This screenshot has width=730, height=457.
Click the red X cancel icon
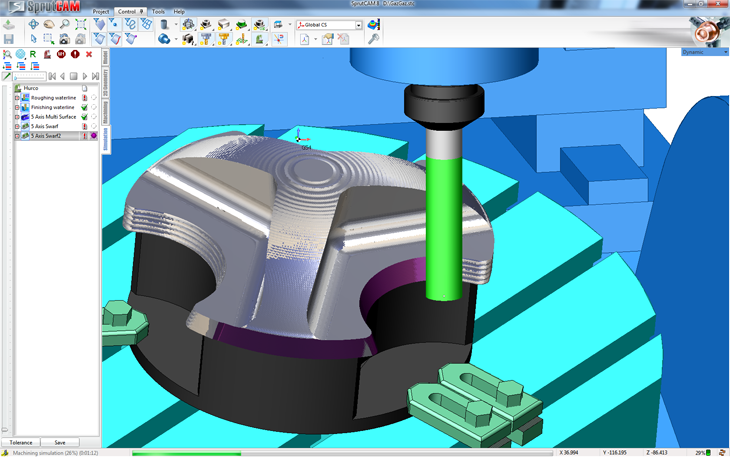pos(89,54)
